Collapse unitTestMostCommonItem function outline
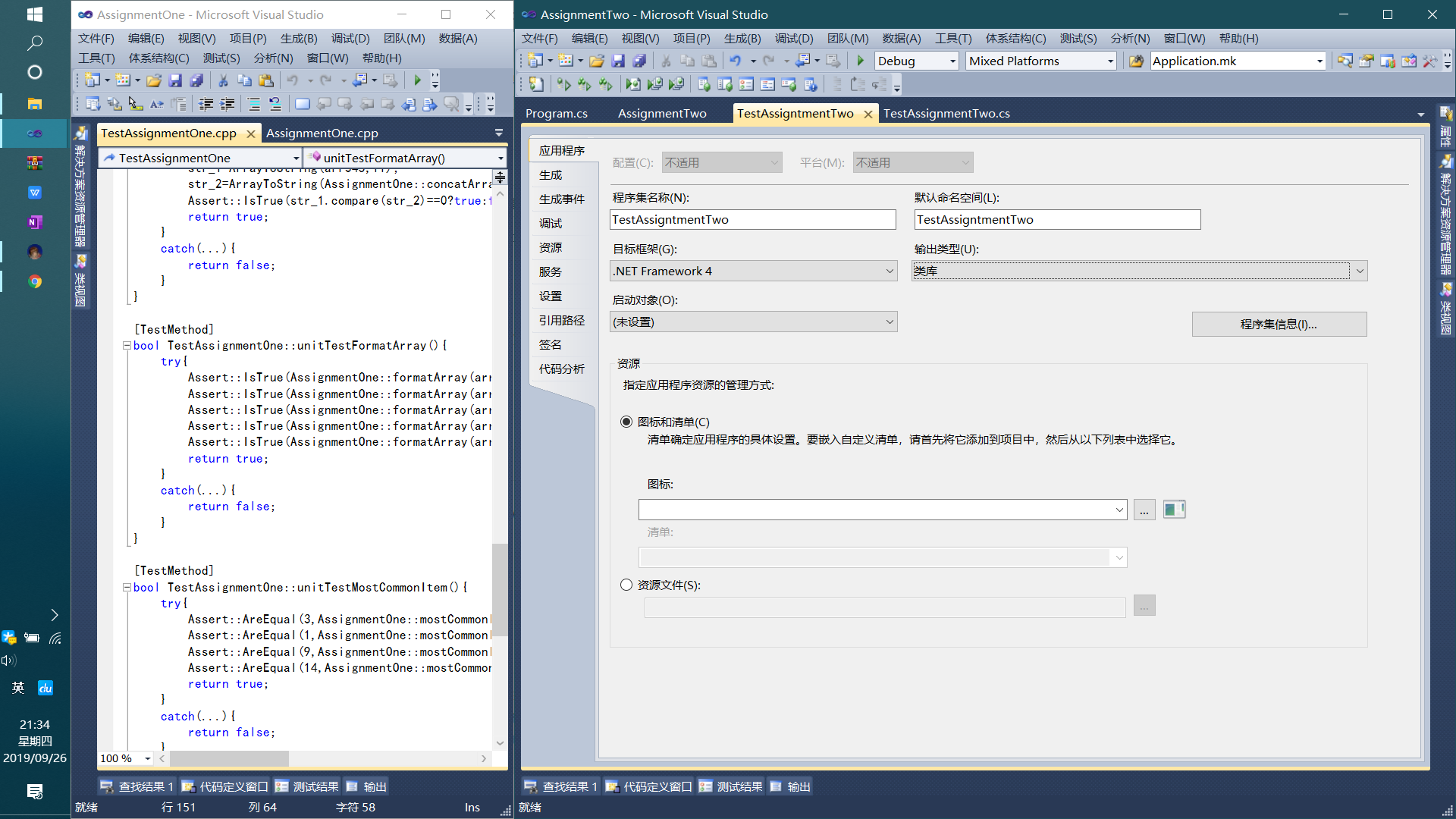Viewport: 1456px width, 819px height. coord(127,588)
